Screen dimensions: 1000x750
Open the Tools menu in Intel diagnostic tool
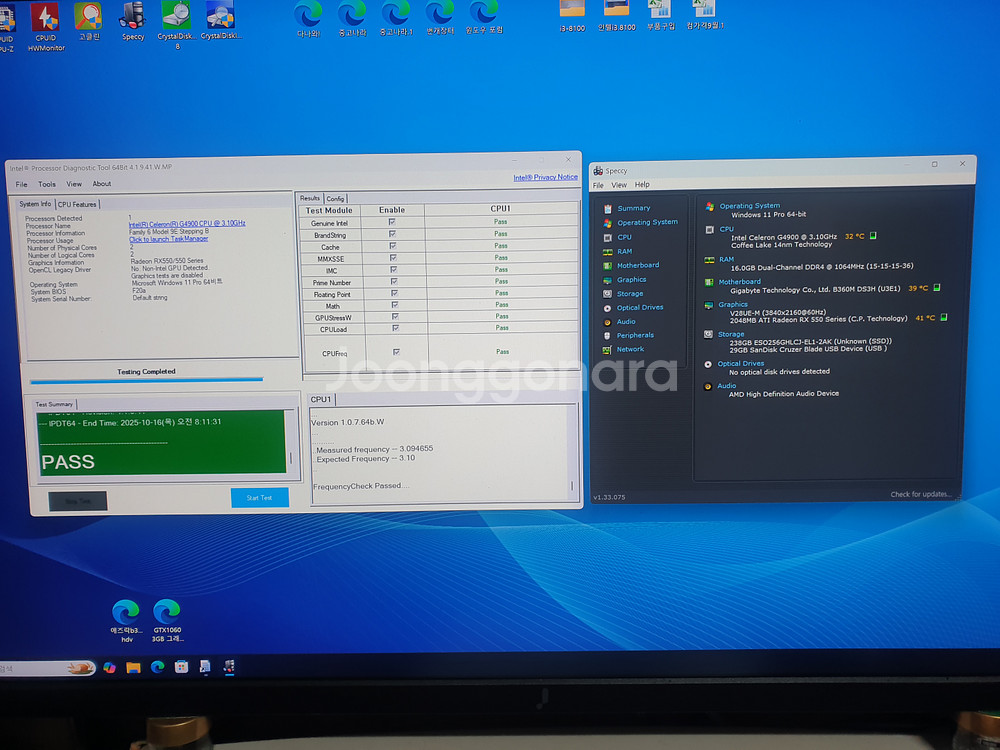[47, 184]
